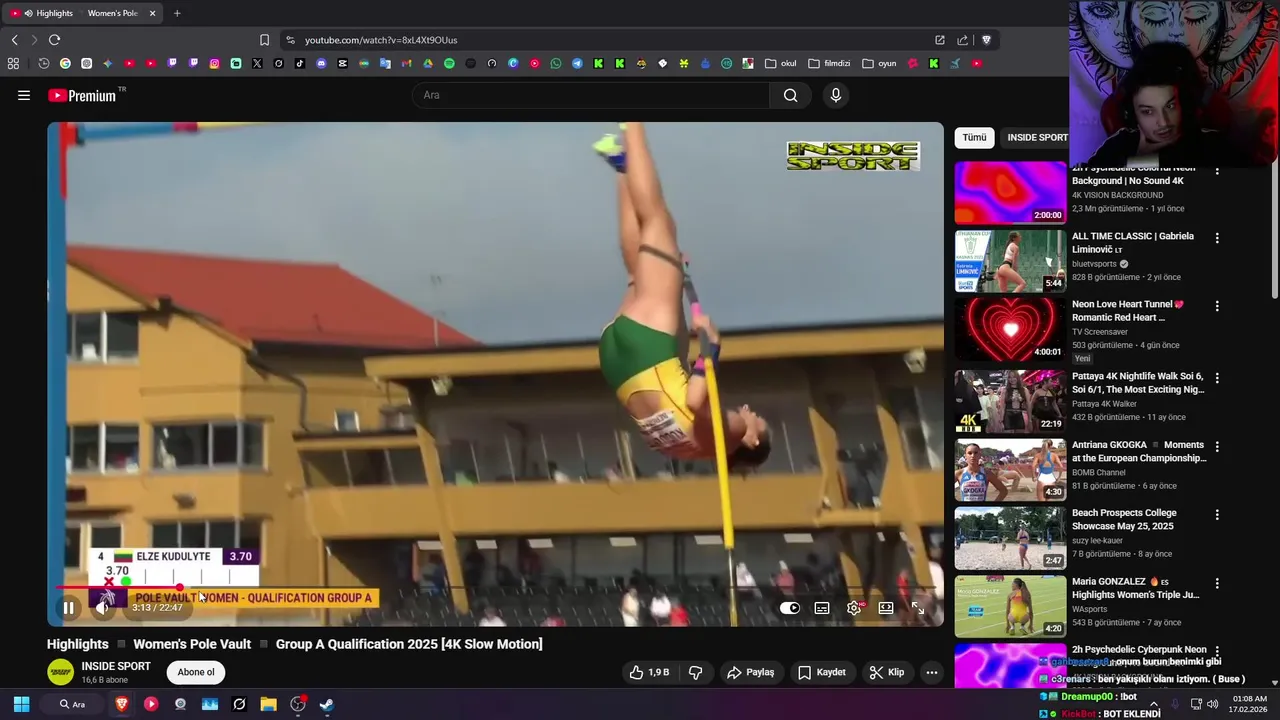Start voice search with microphone
Screen dimensions: 1280x720
click(836, 95)
